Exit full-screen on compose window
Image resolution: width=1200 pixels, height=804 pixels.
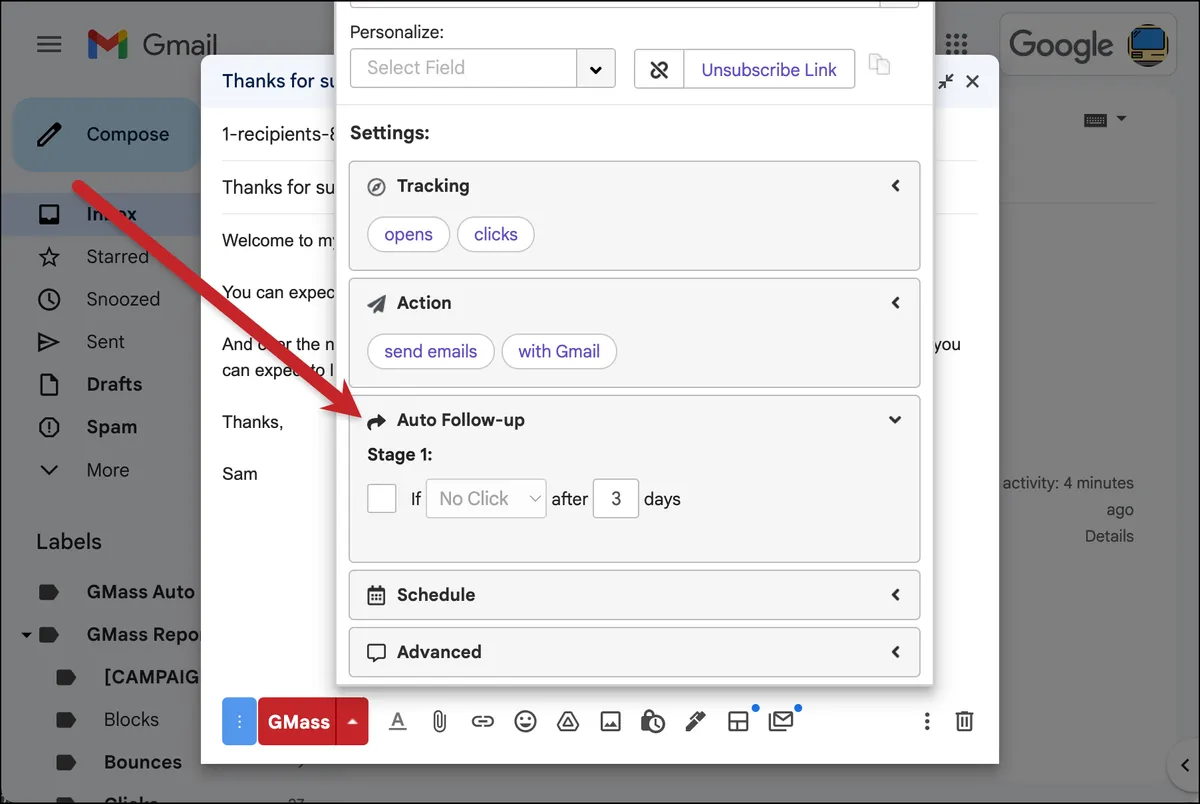pyautogui.click(x=945, y=82)
